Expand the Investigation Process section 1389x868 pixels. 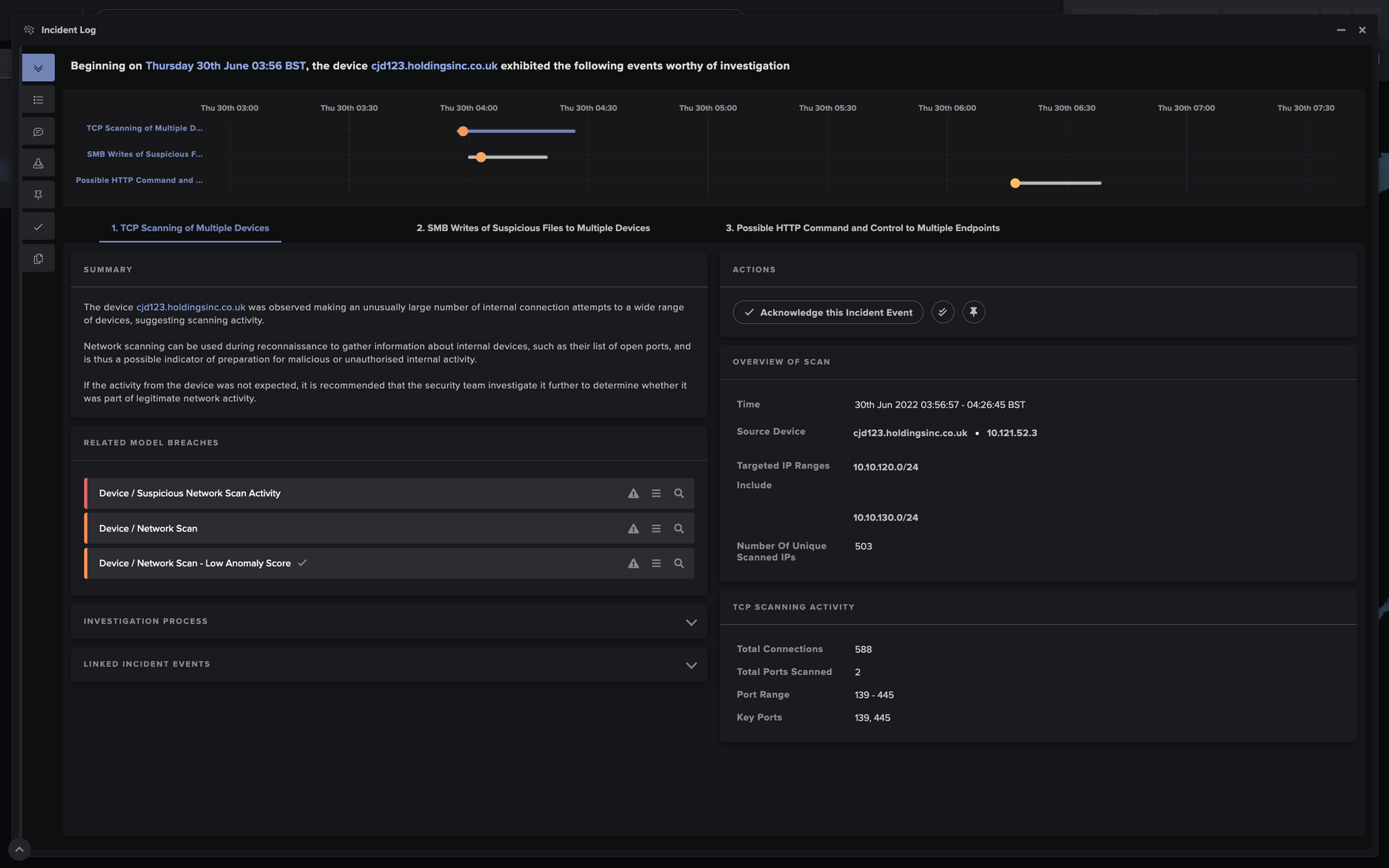tap(690, 622)
